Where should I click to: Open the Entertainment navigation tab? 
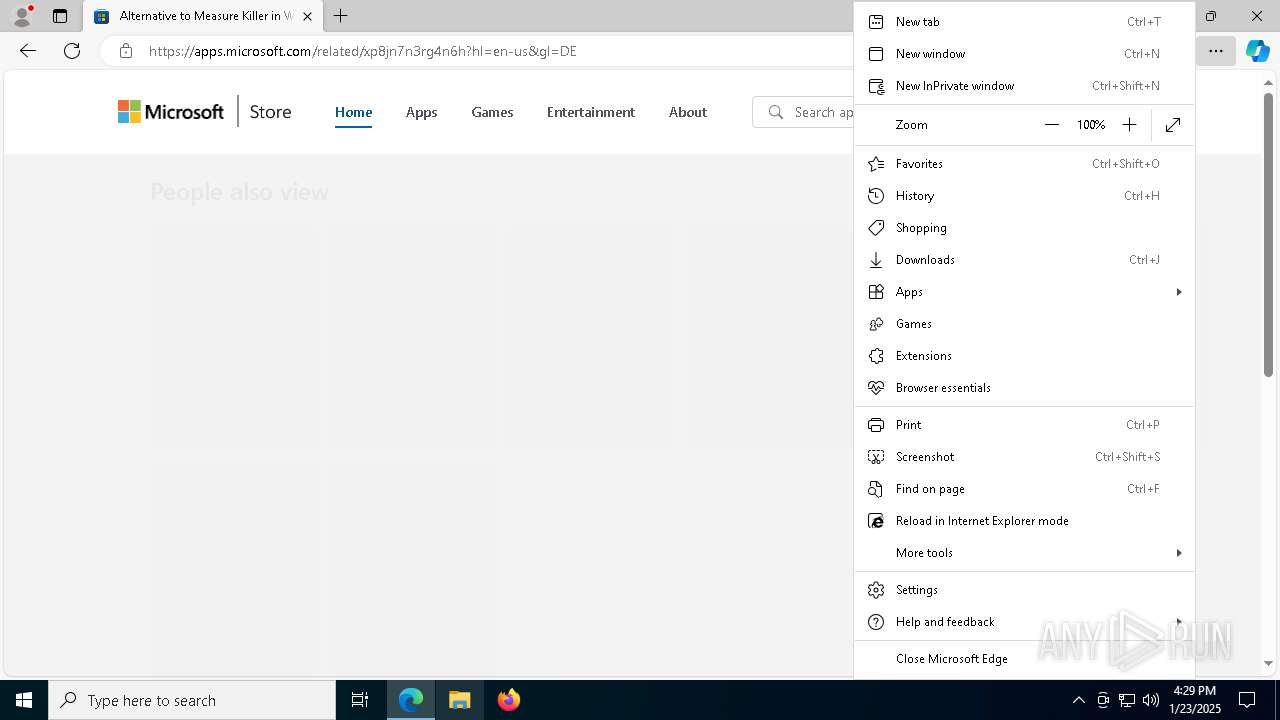click(x=590, y=112)
